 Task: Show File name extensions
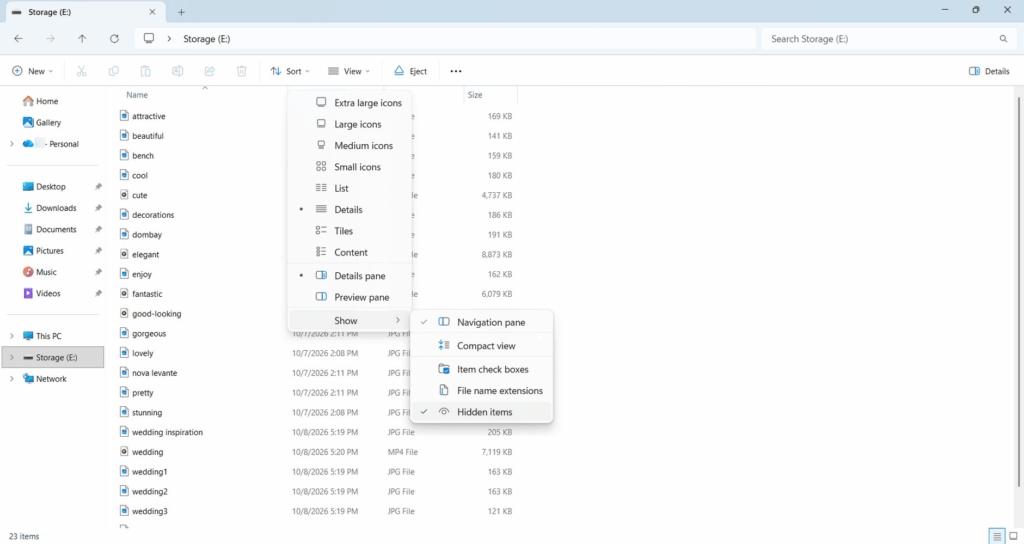(x=482, y=391)
